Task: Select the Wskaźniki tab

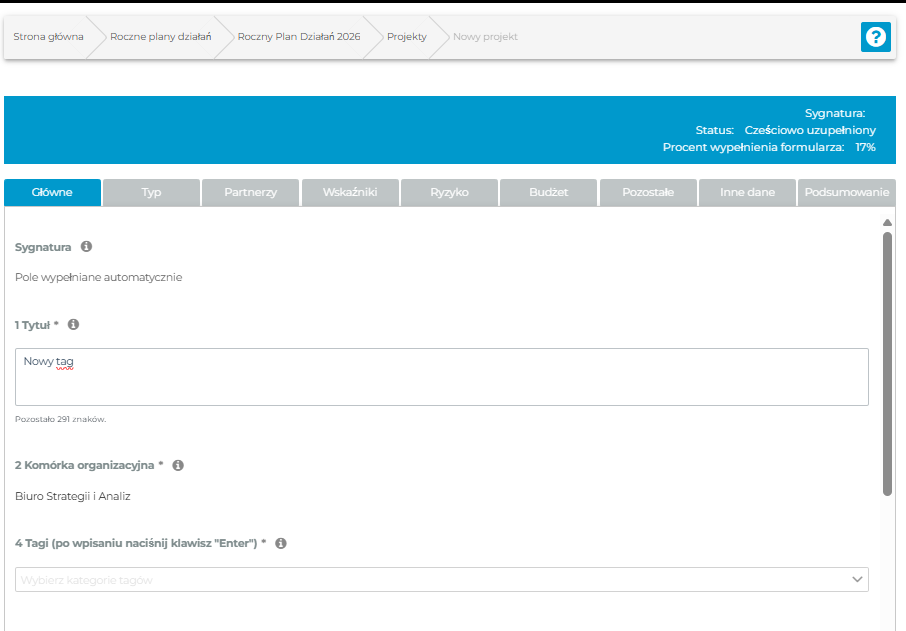Action: coord(350,193)
